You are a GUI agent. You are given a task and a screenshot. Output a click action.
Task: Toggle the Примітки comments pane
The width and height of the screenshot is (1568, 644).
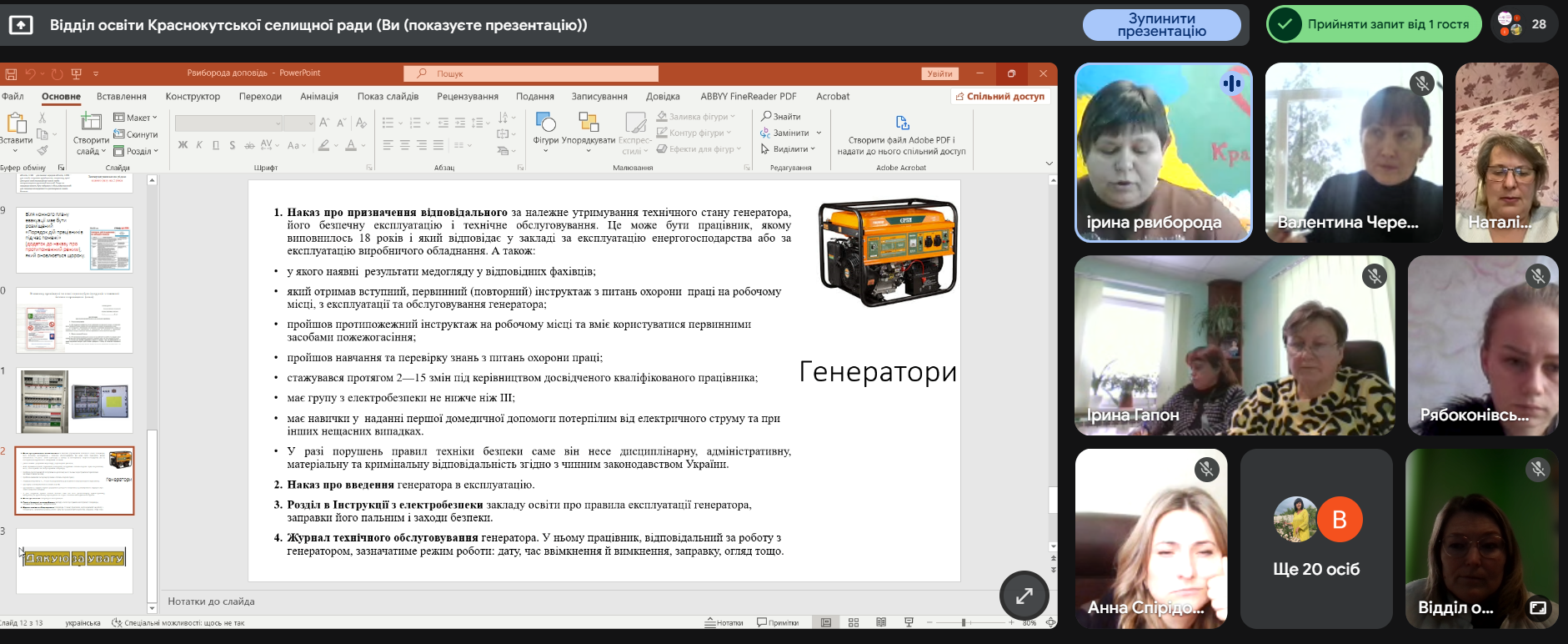pos(778,622)
